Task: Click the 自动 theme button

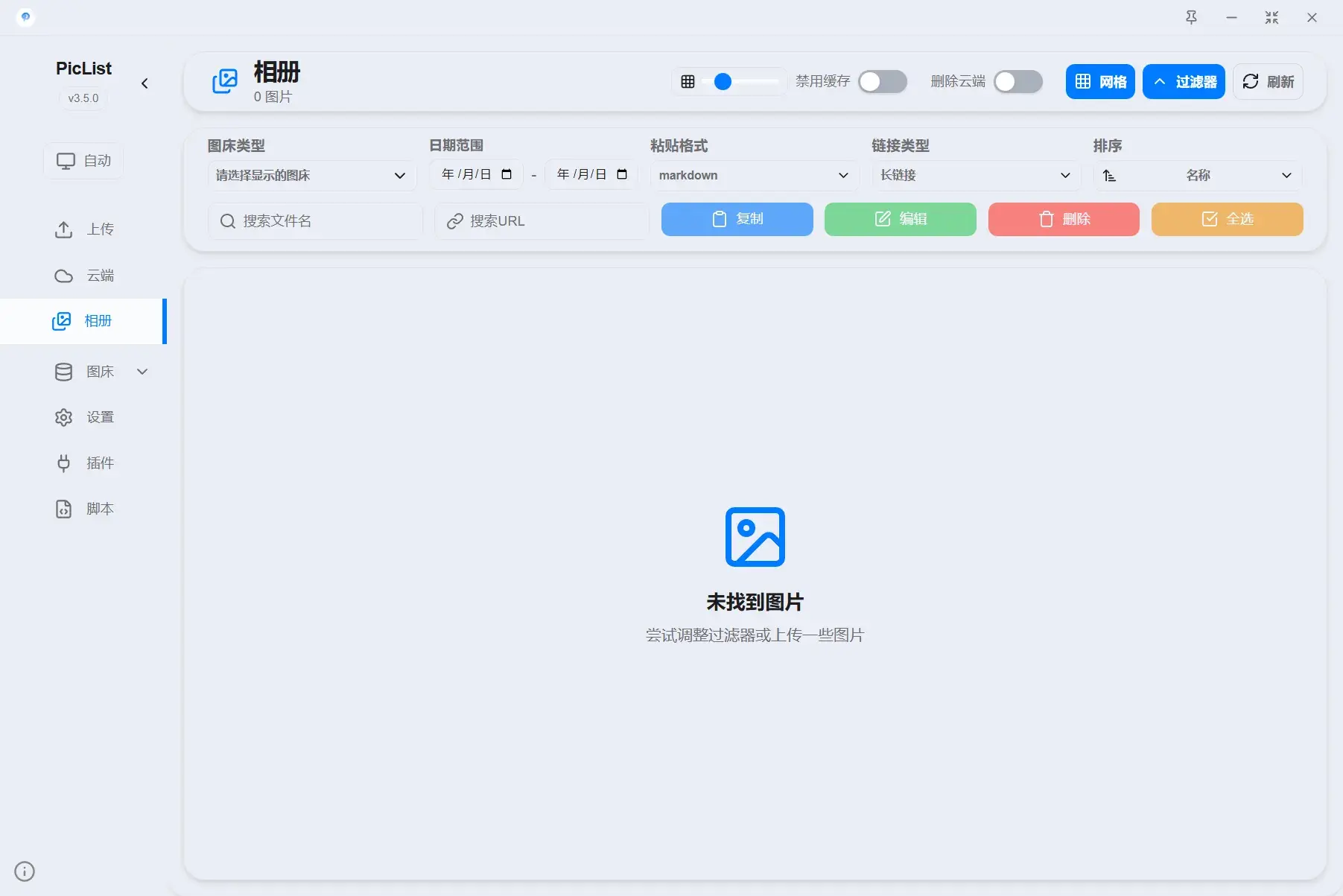Action: (83, 161)
